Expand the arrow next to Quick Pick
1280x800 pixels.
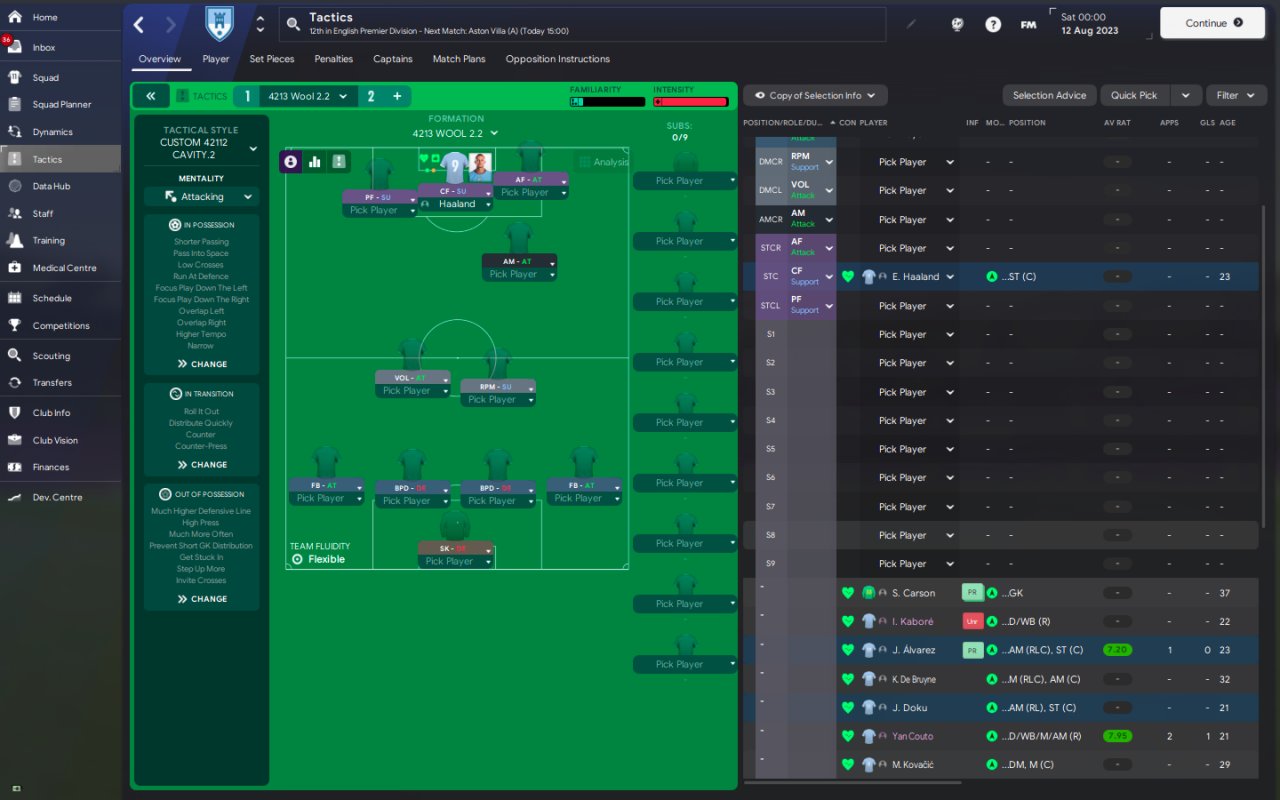1186,95
